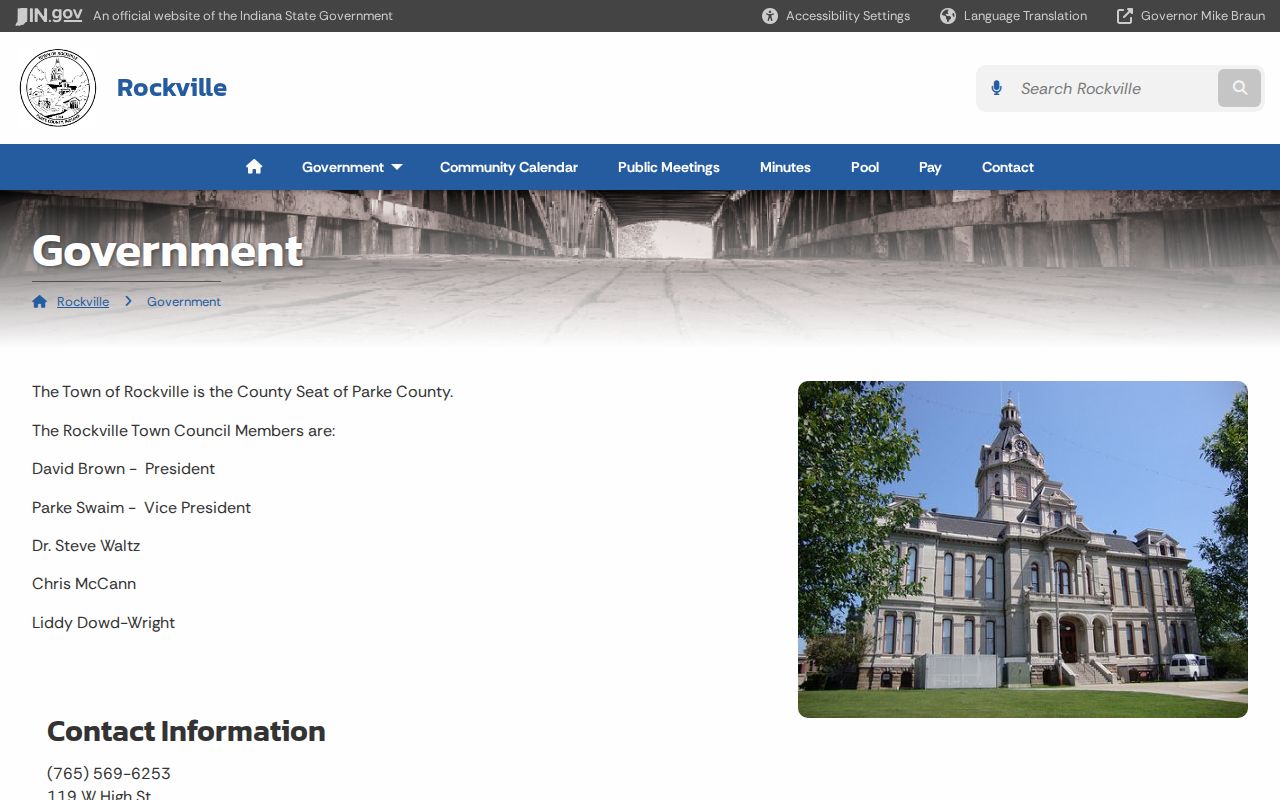The width and height of the screenshot is (1280, 800).
Task: Click the official Indiana website notice text
Action: (243, 16)
